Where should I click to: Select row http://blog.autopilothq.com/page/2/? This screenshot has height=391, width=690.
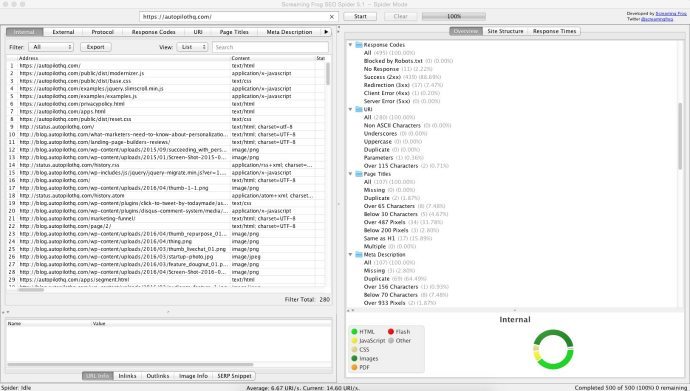coord(166,226)
